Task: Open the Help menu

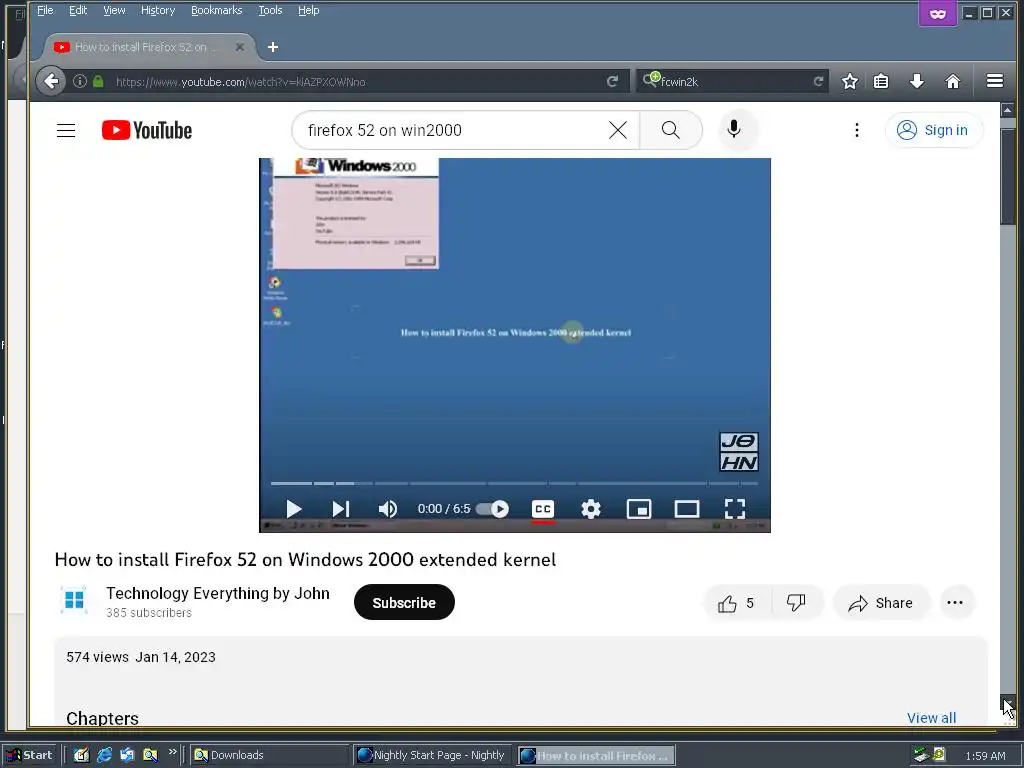Action: pos(309,10)
